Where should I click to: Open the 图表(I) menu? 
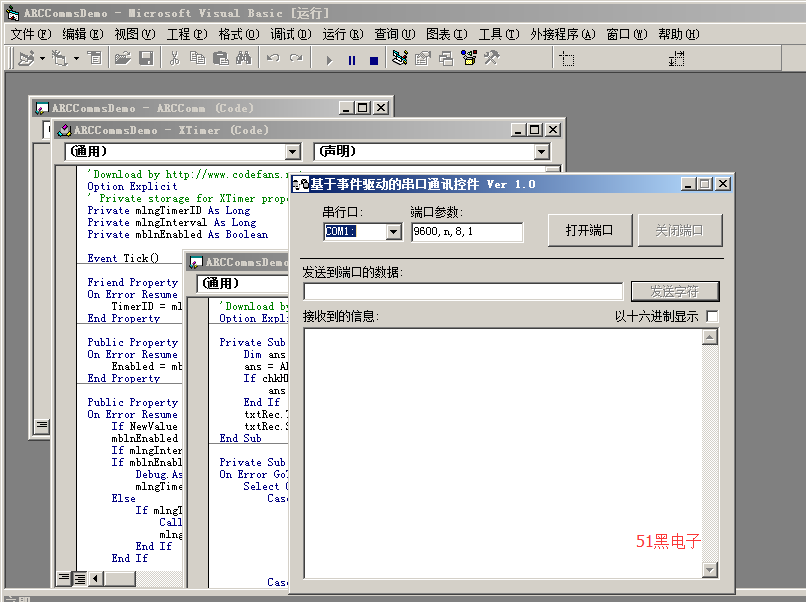point(446,34)
